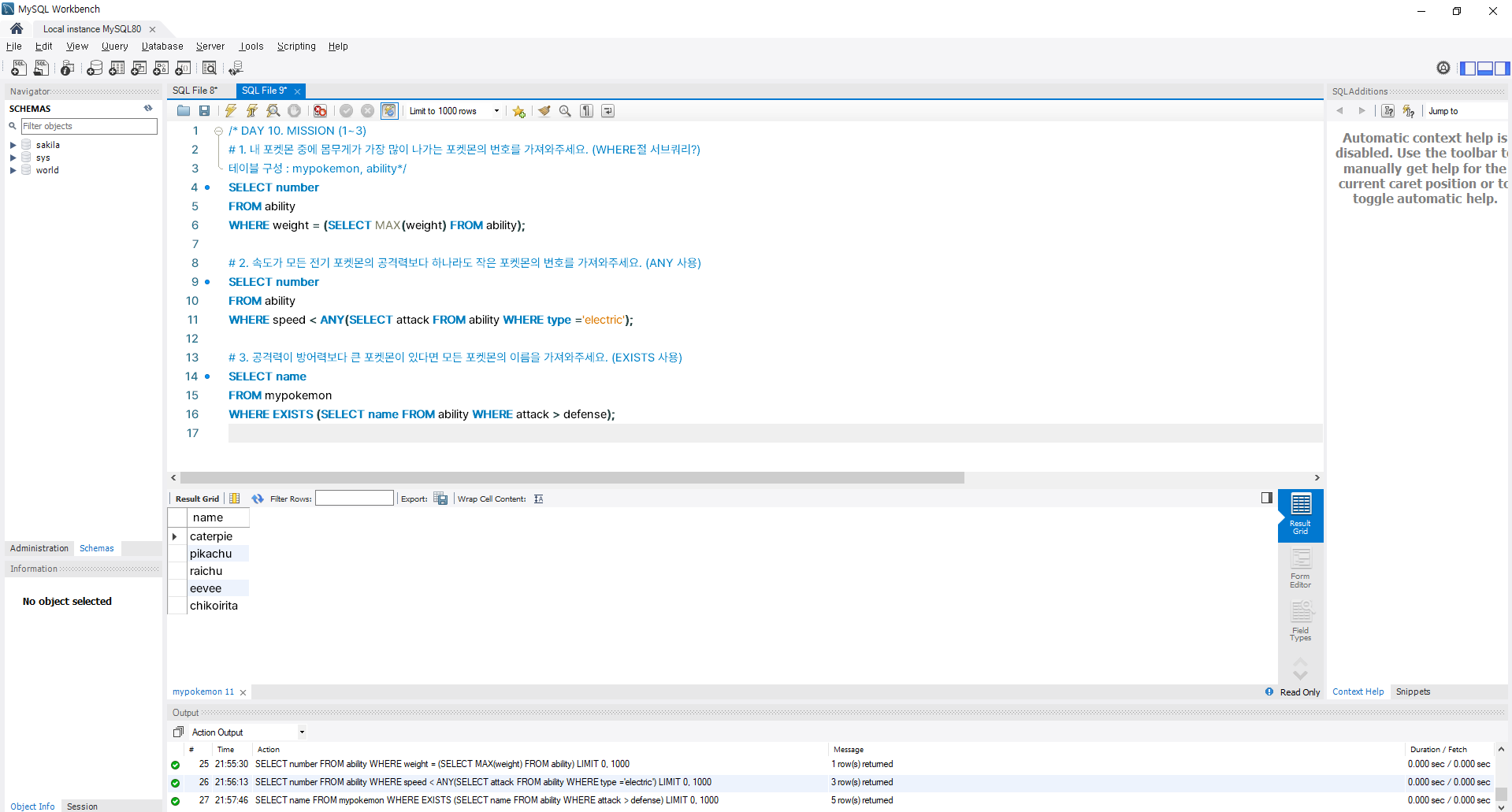The height and width of the screenshot is (812, 1512).
Task: Expand the sakila schema
Action: coord(13,145)
